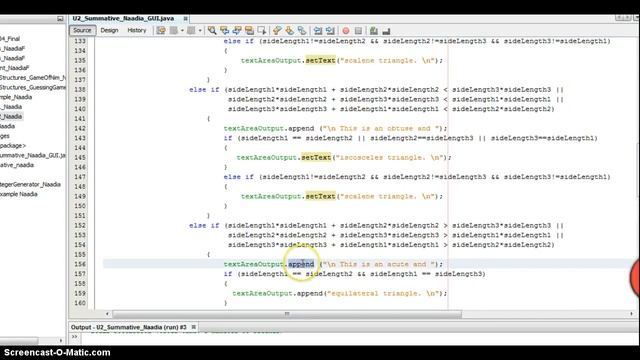Image resolution: width=640 pixels, height=360 pixels.
Task: Go to previous bookmark icon
Action: [277, 31]
